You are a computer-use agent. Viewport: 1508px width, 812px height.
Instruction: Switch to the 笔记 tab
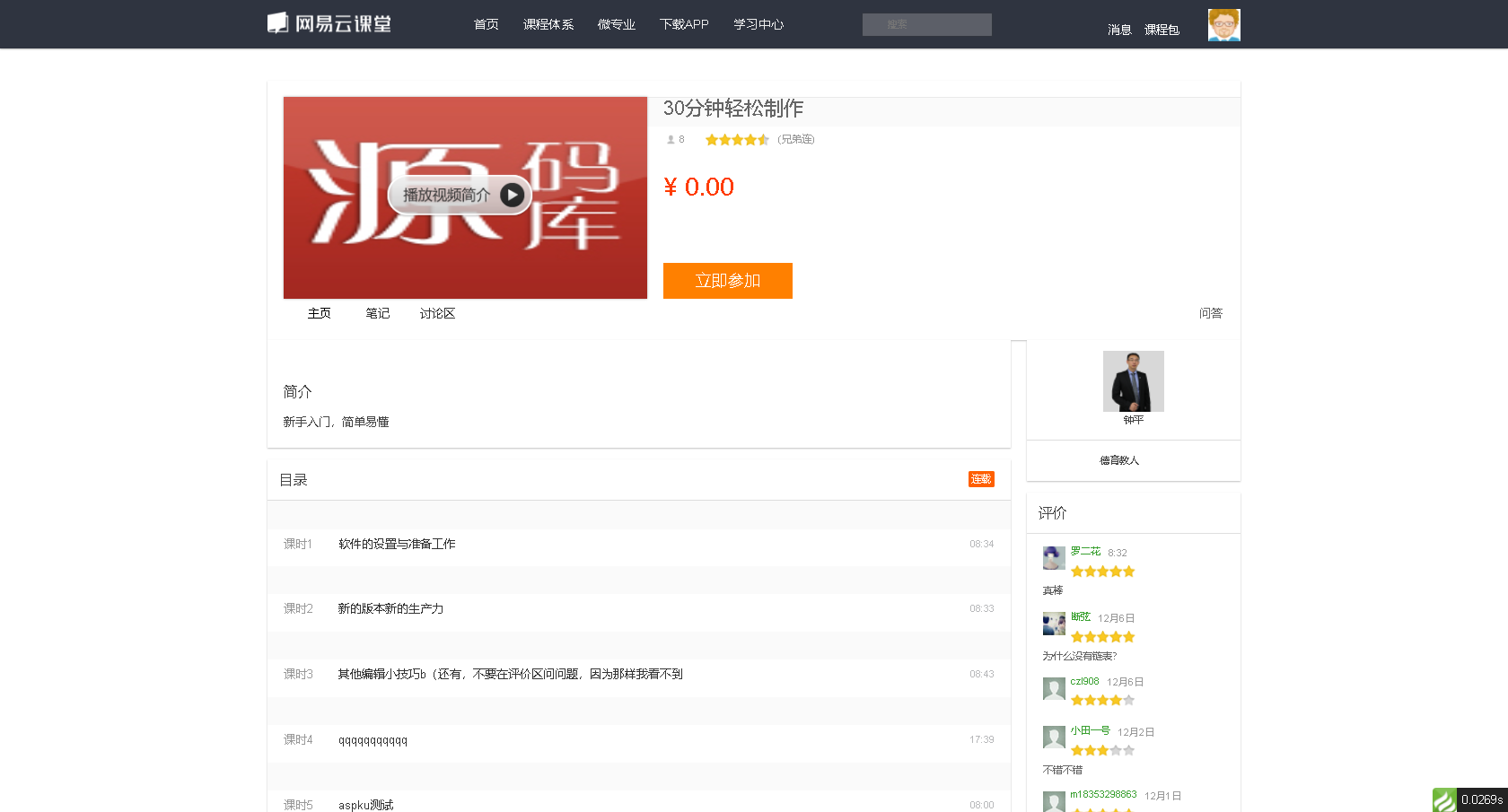[x=378, y=313]
